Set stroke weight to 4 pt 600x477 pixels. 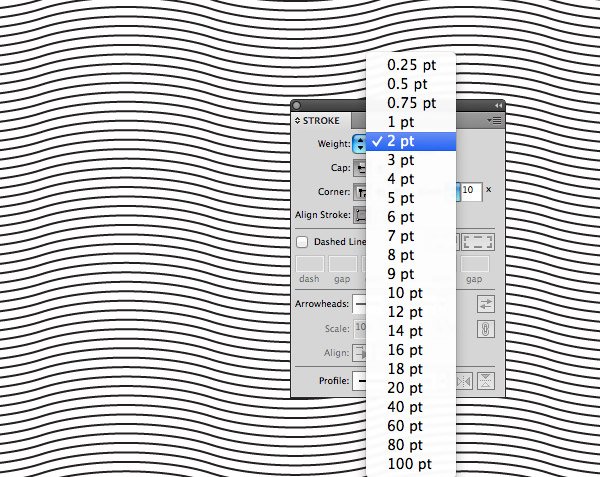point(411,179)
